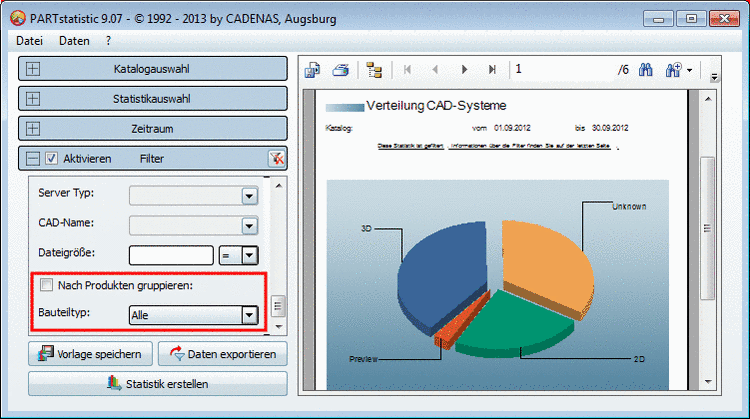Open the Daten menu
Screen dimensions: 750x419
pyautogui.click(x=74, y=41)
